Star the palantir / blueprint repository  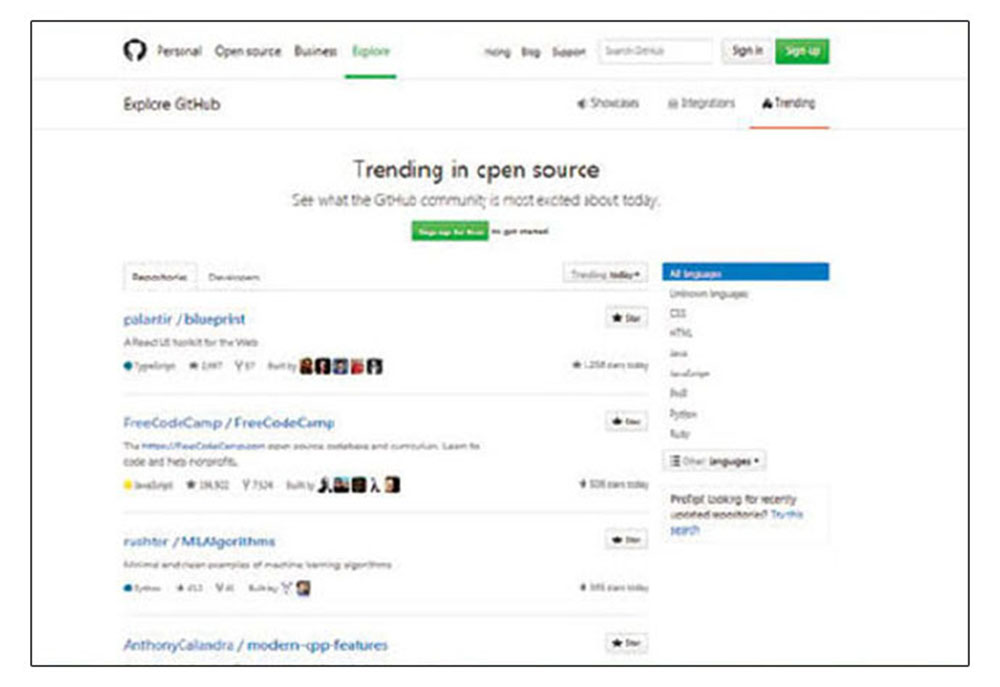pos(626,318)
